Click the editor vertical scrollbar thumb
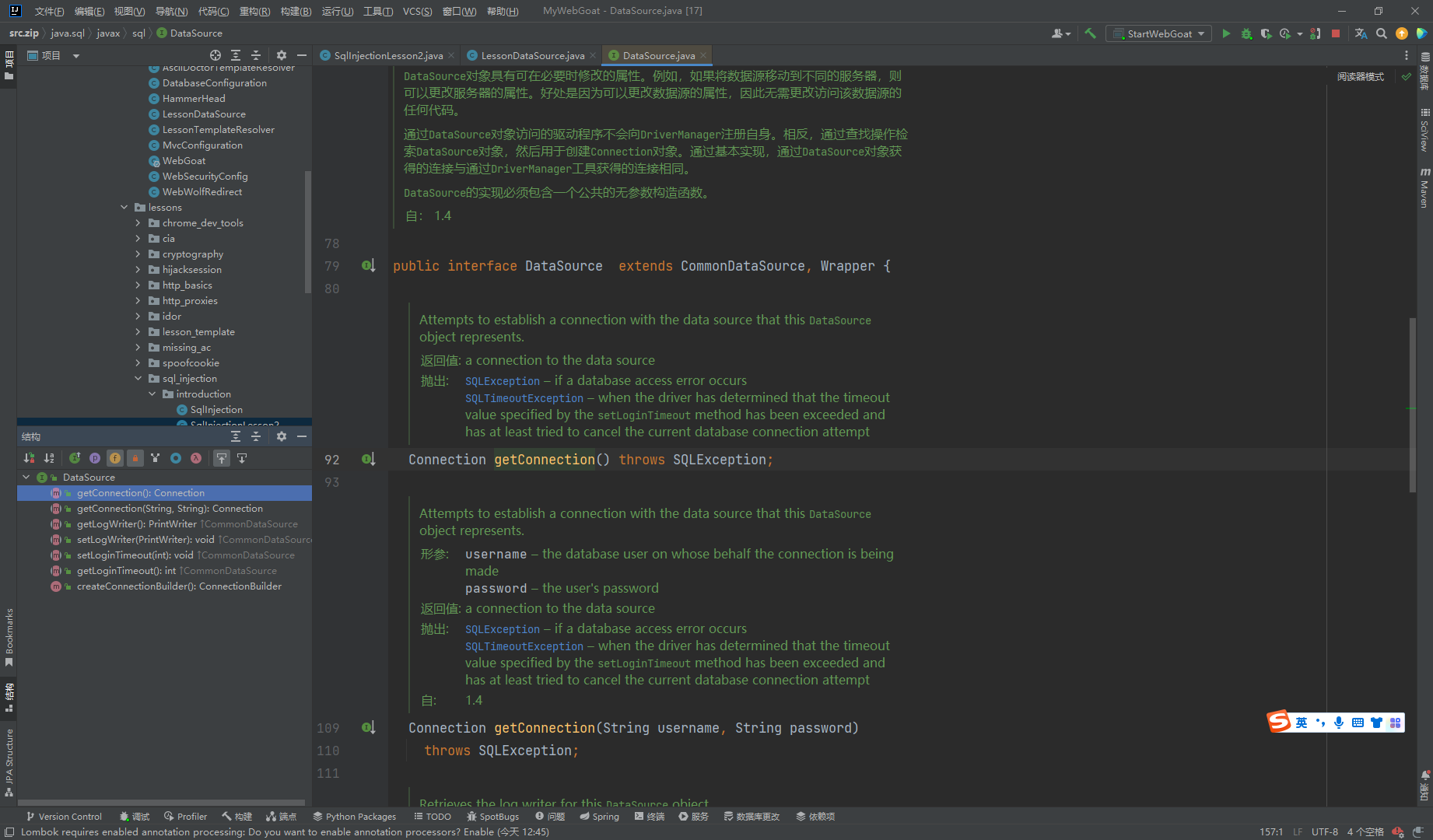 [x=1412, y=404]
